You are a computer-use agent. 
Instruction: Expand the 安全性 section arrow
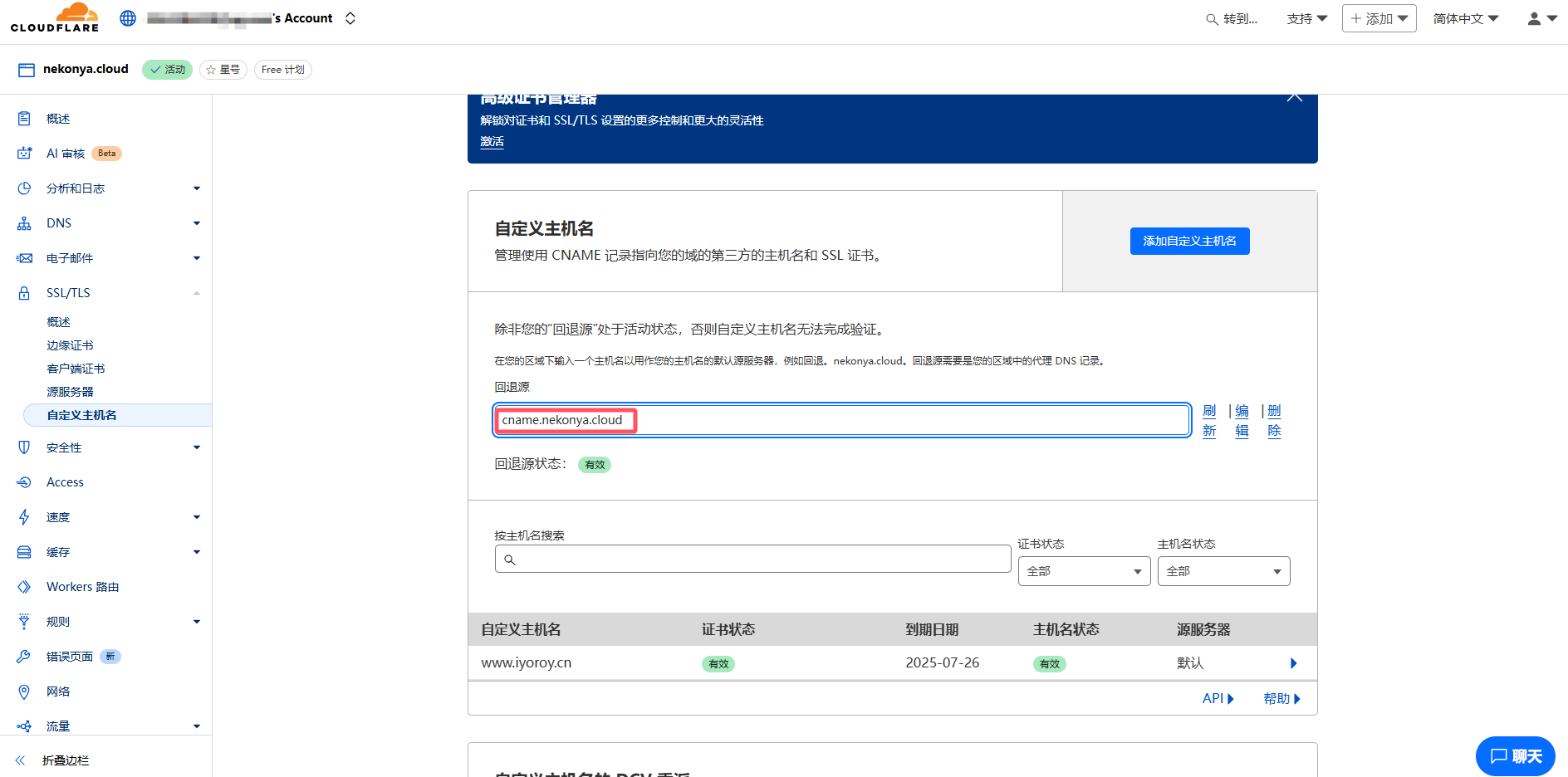[x=197, y=447]
